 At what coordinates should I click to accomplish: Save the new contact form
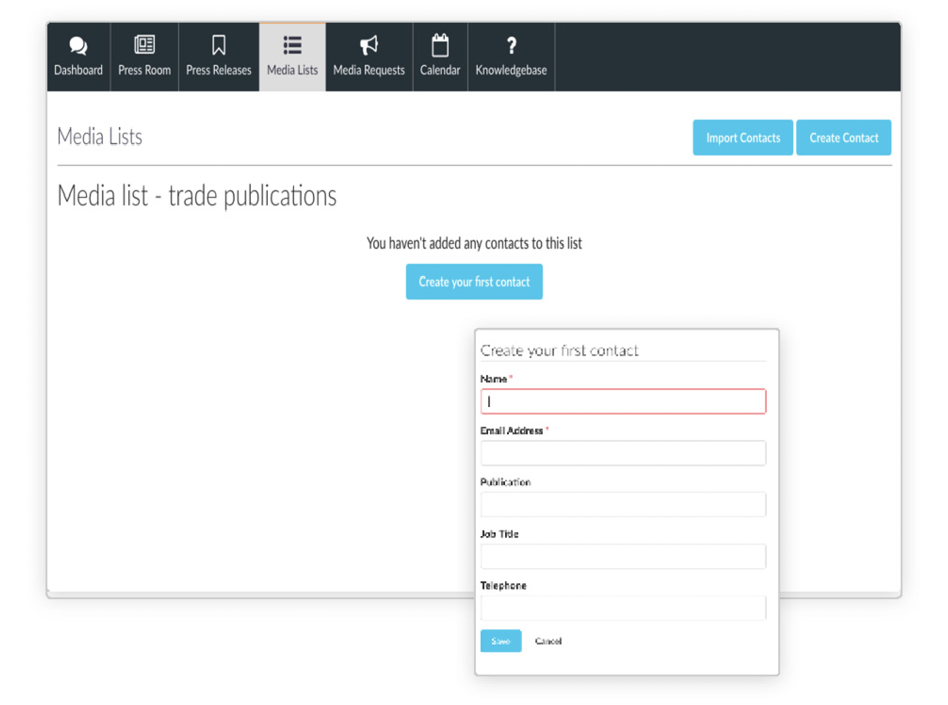(501, 641)
